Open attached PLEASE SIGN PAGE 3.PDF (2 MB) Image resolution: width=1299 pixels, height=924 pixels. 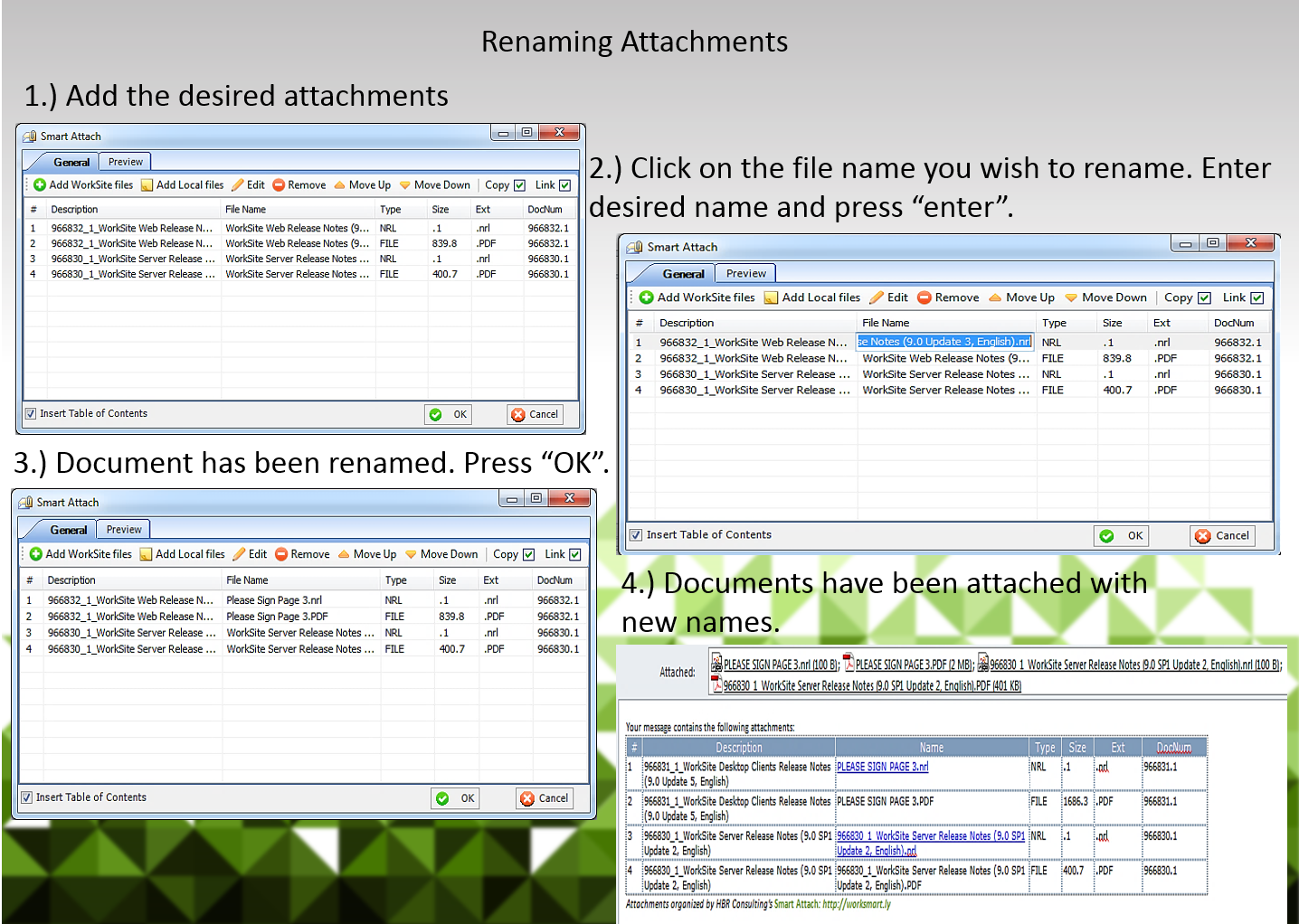(908, 665)
